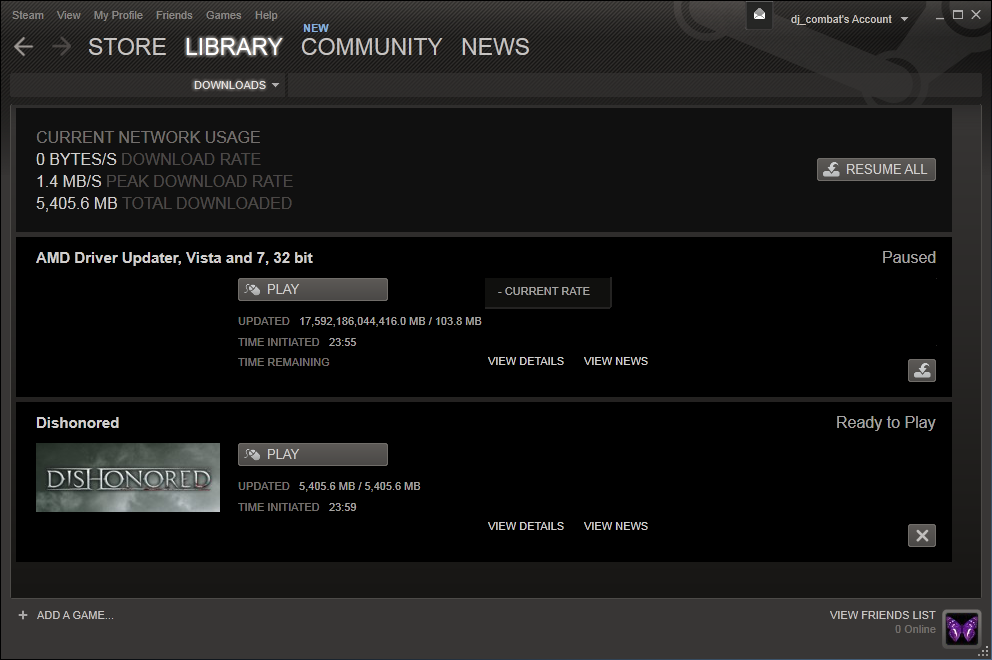The width and height of the screenshot is (992, 660).
Task: View news for AMD Driver Updater
Action: [x=615, y=361]
